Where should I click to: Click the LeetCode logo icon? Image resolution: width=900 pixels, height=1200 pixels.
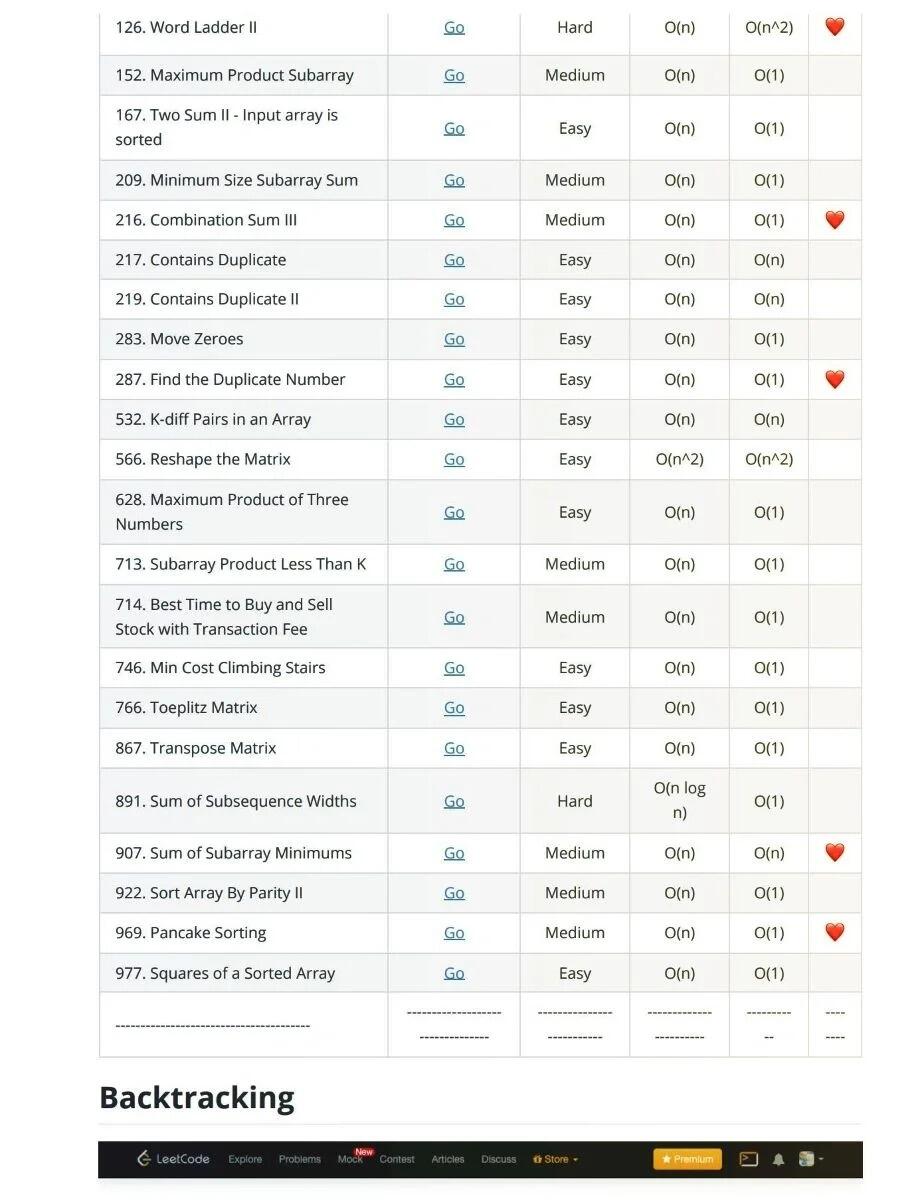[144, 1159]
